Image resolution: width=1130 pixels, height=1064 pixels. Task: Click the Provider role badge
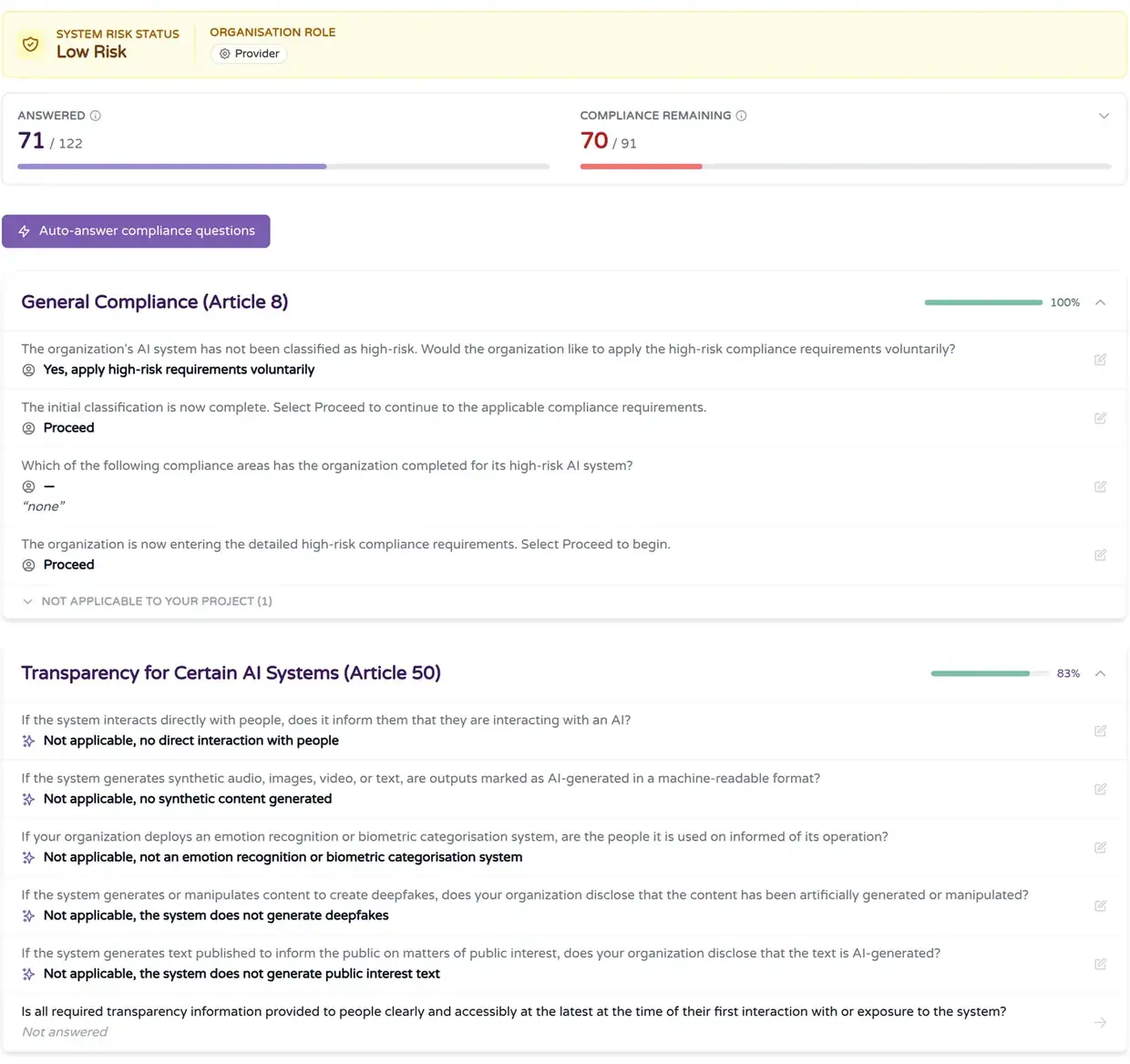pos(249,54)
